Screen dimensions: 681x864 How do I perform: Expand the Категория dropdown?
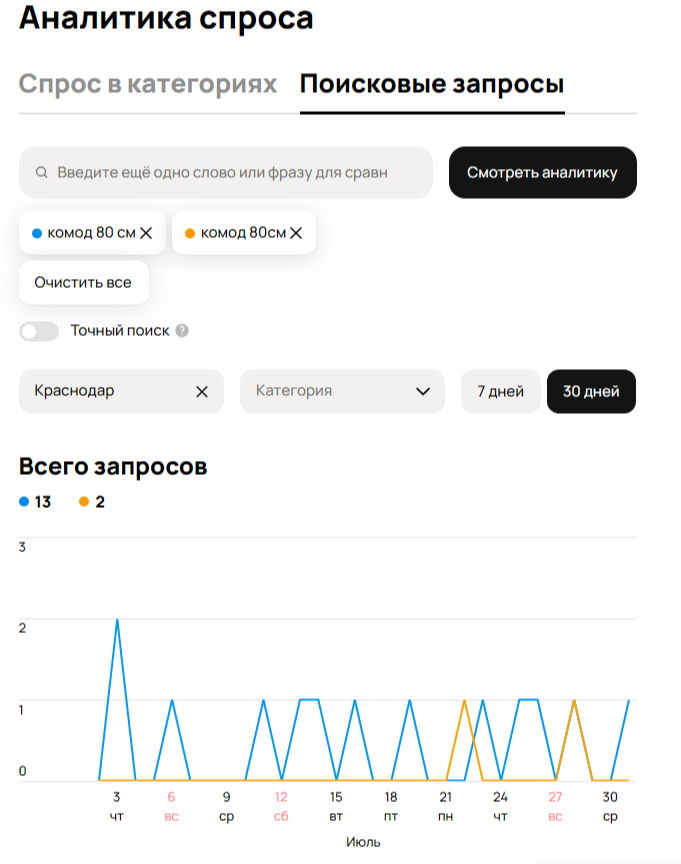click(x=342, y=391)
